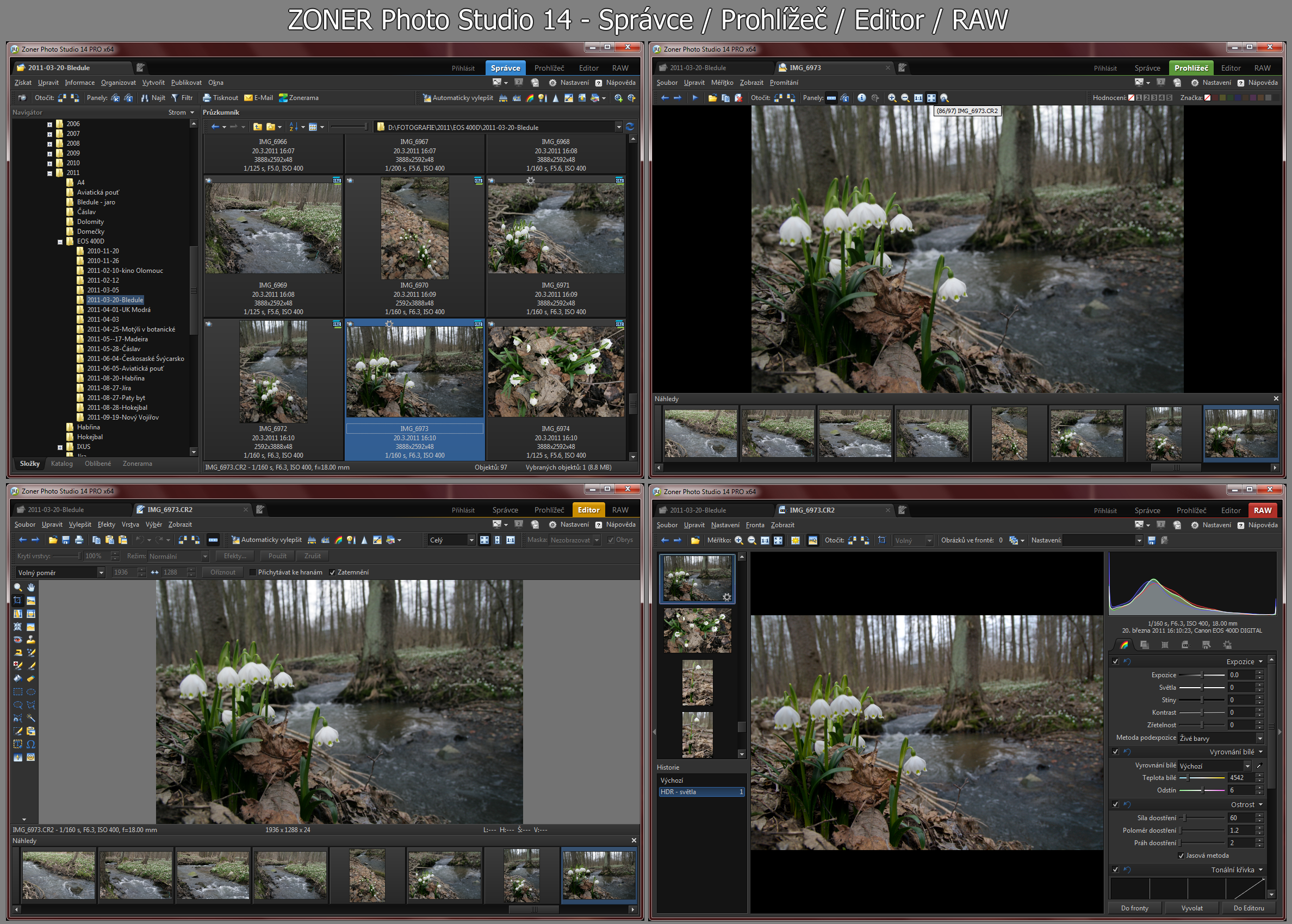Select HDR - světla history entry
Viewport: 1292px width, 924px height.
(x=701, y=792)
